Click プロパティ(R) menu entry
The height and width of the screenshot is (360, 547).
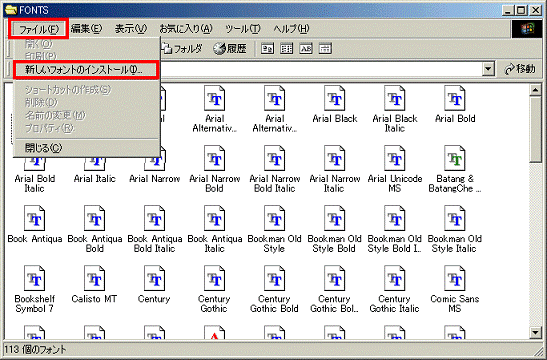click(86, 128)
